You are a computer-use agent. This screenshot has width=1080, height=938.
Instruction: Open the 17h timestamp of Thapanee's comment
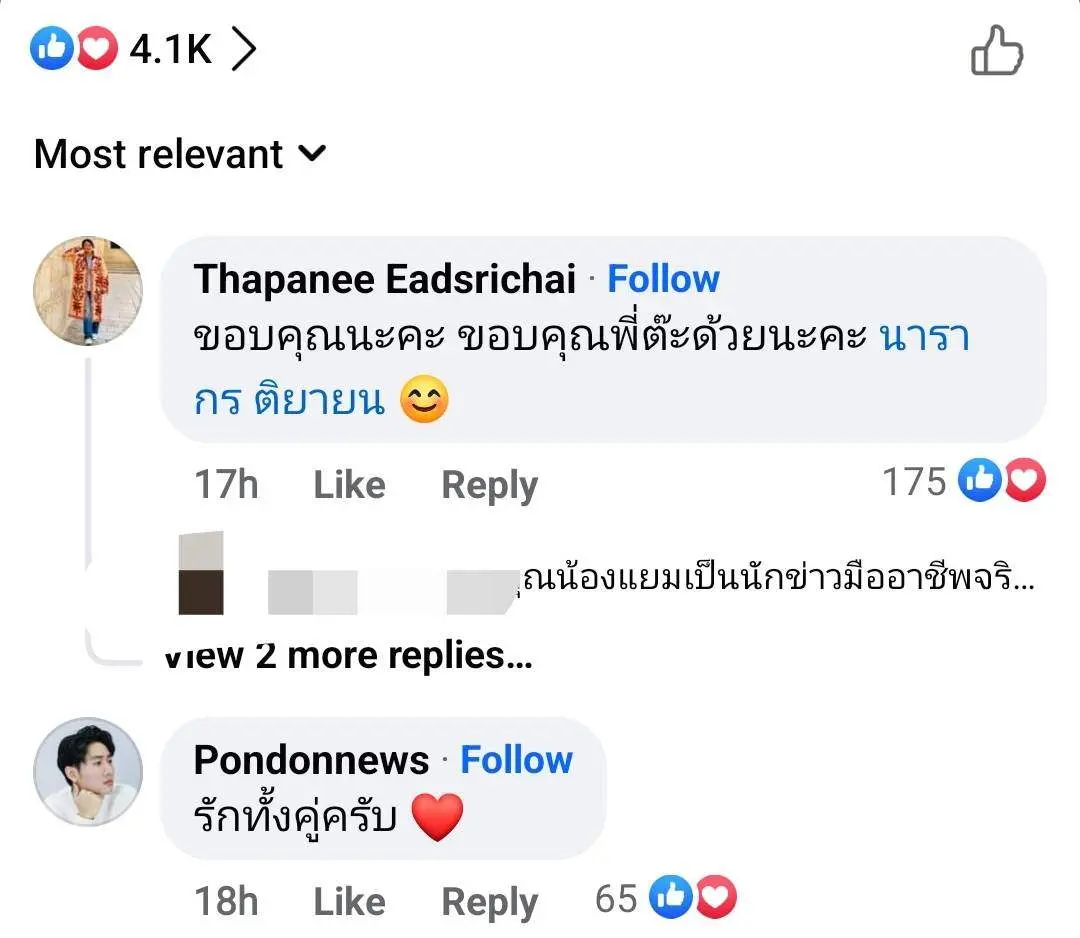tap(226, 485)
